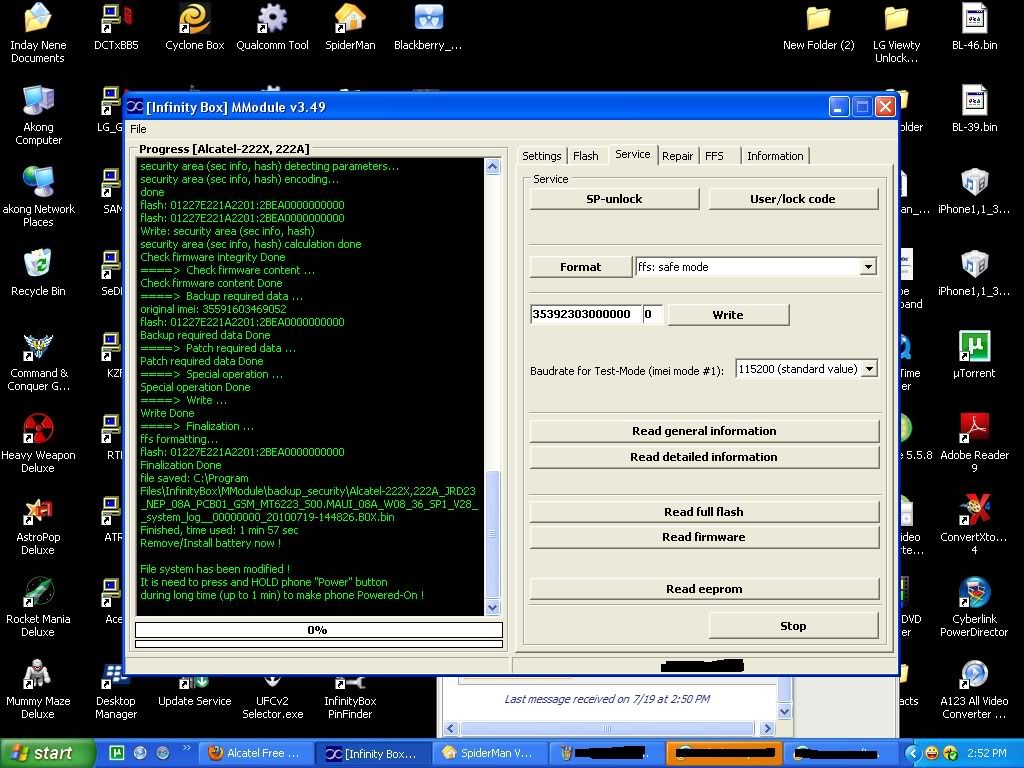The height and width of the screenshot is (768, 1024).
Task: Launch ConvertXtoDVD 4 desktop shortcut
Action: [x=974, y=525]
